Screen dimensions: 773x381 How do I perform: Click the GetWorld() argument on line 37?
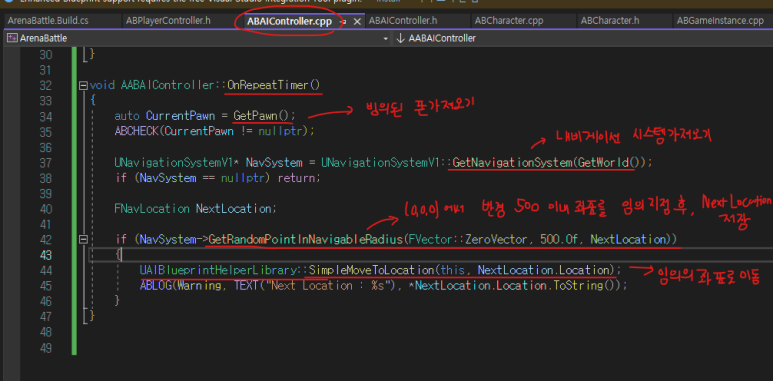click(609, 162)
